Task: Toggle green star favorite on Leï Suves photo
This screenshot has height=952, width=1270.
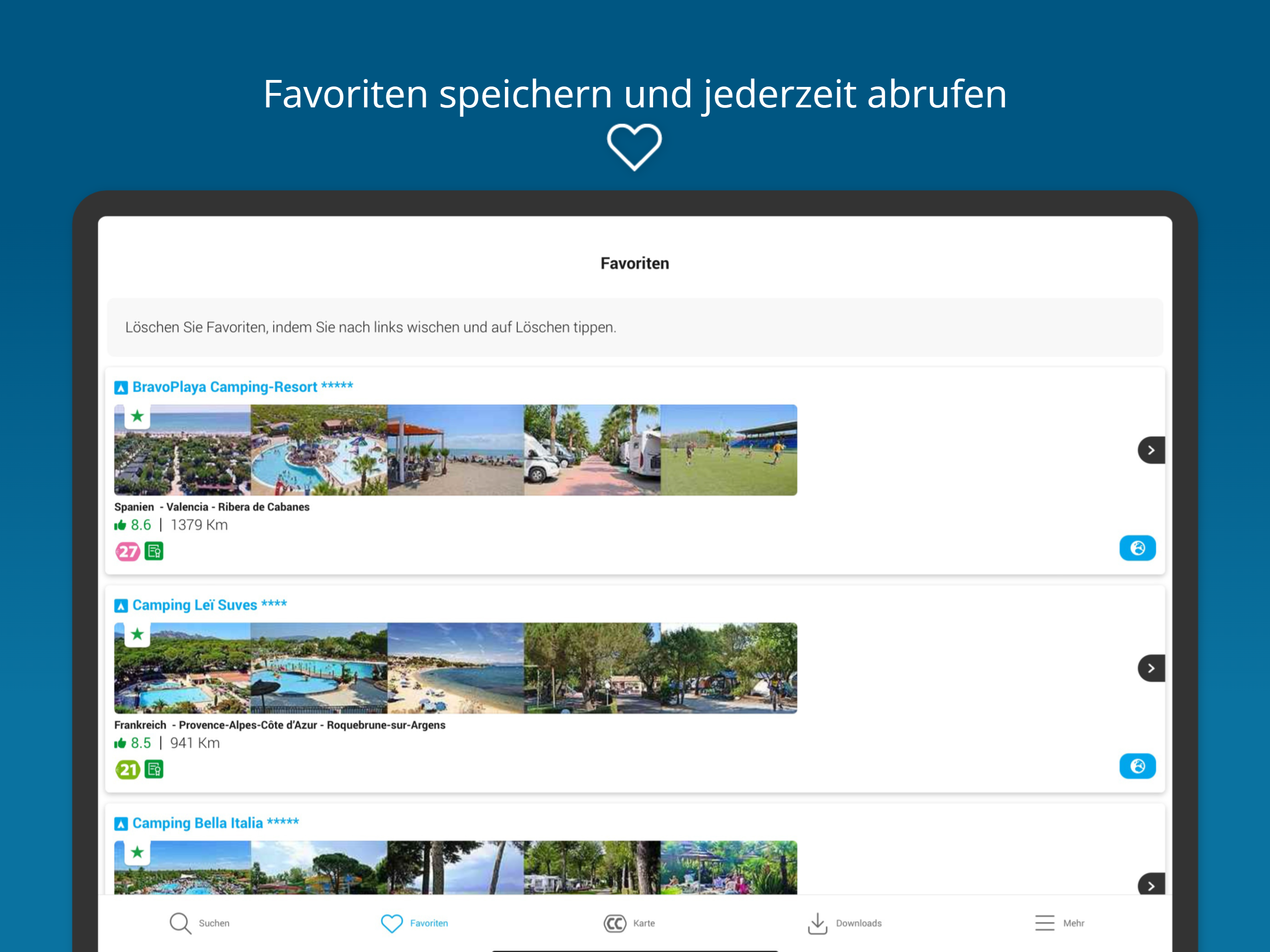Action: pyautogui.click(x=137, y=635)
